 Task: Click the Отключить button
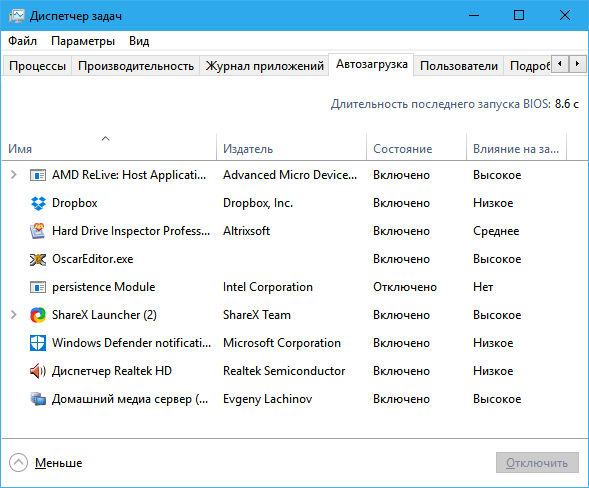pyautogui.click(x=537, y=462)
